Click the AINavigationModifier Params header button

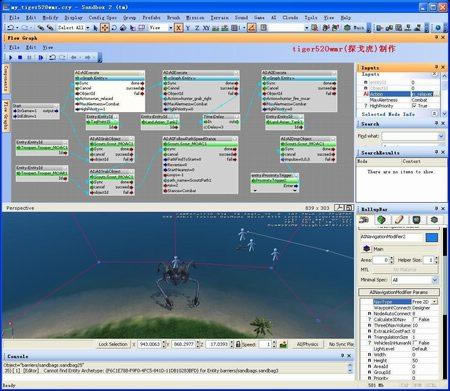(x=399, y=292)
